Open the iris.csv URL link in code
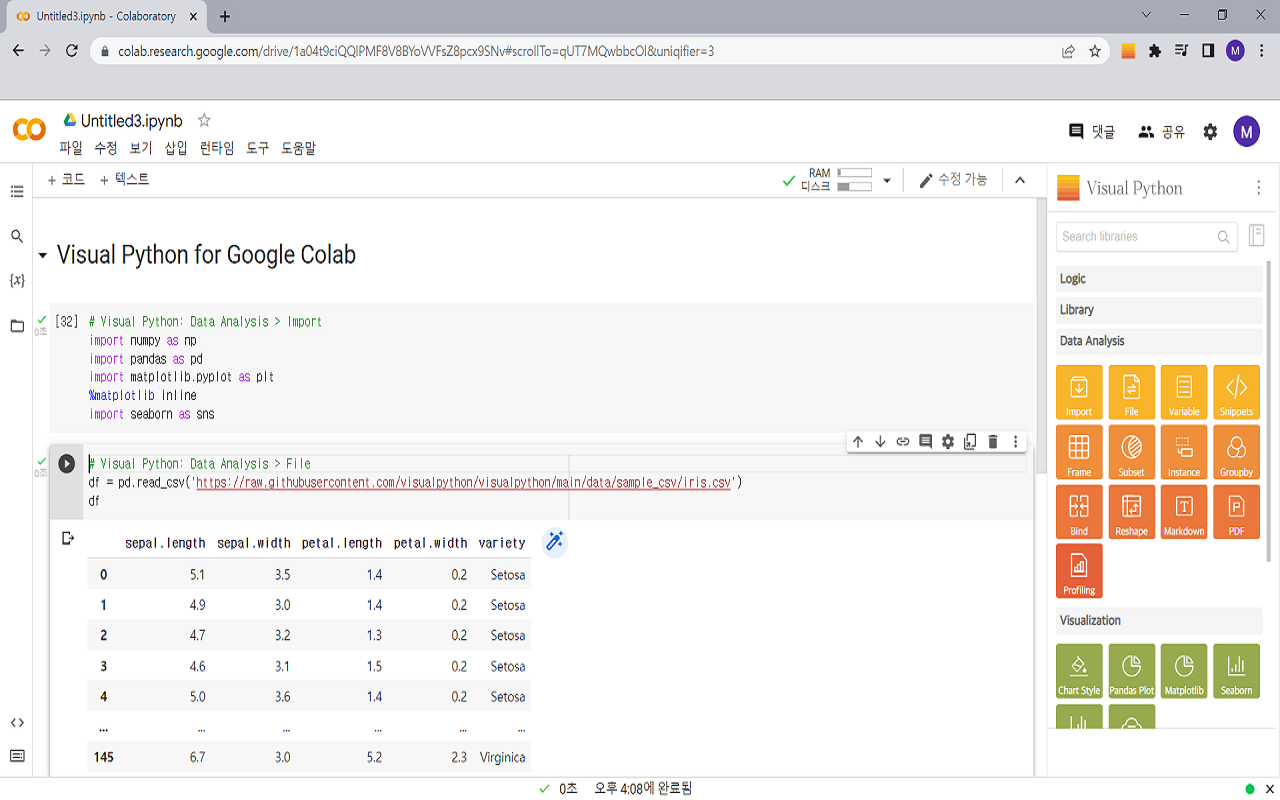 coord(465,483)
